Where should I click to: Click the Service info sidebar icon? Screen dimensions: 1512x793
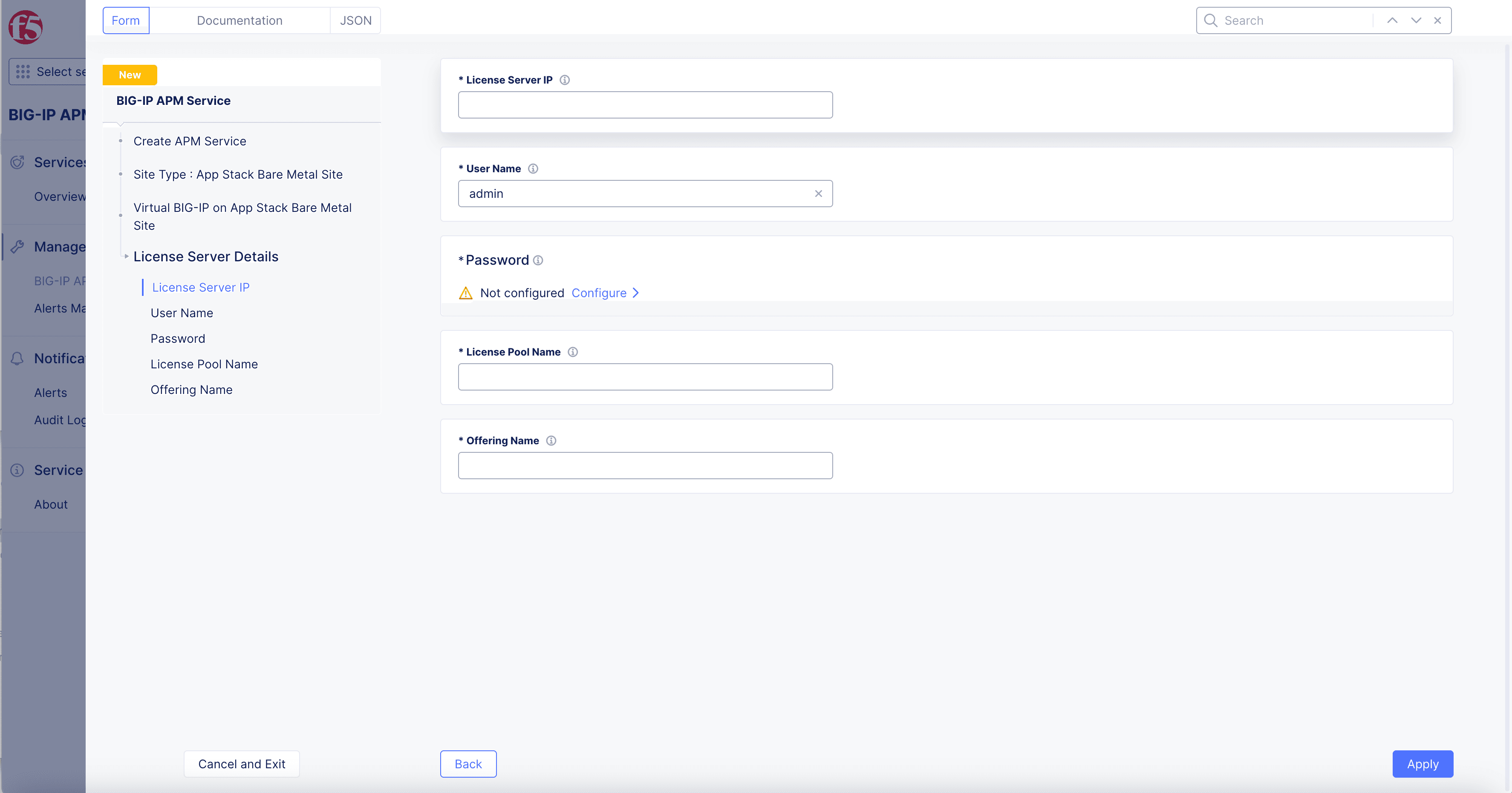click(17, 470)
